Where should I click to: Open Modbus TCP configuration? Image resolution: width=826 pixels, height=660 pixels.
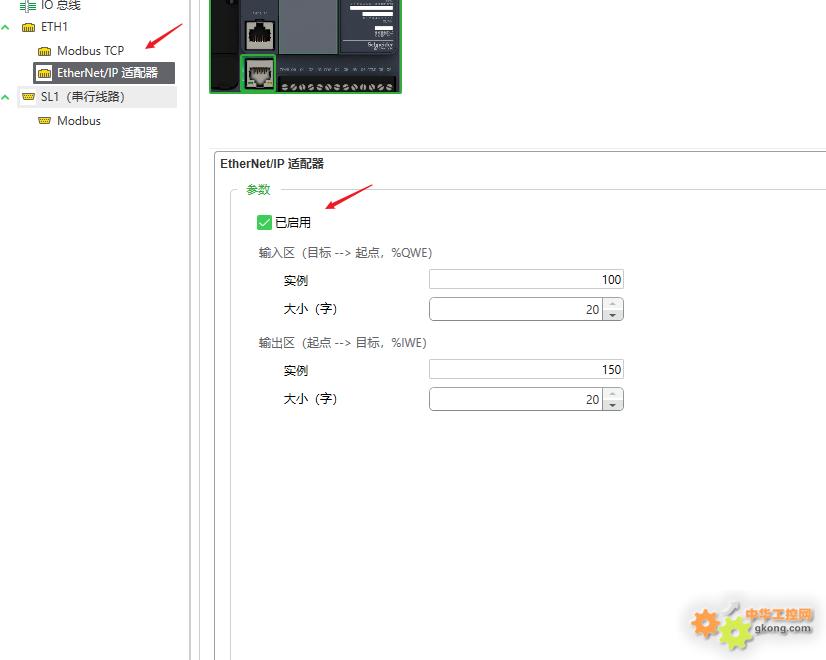pos(91,51)
